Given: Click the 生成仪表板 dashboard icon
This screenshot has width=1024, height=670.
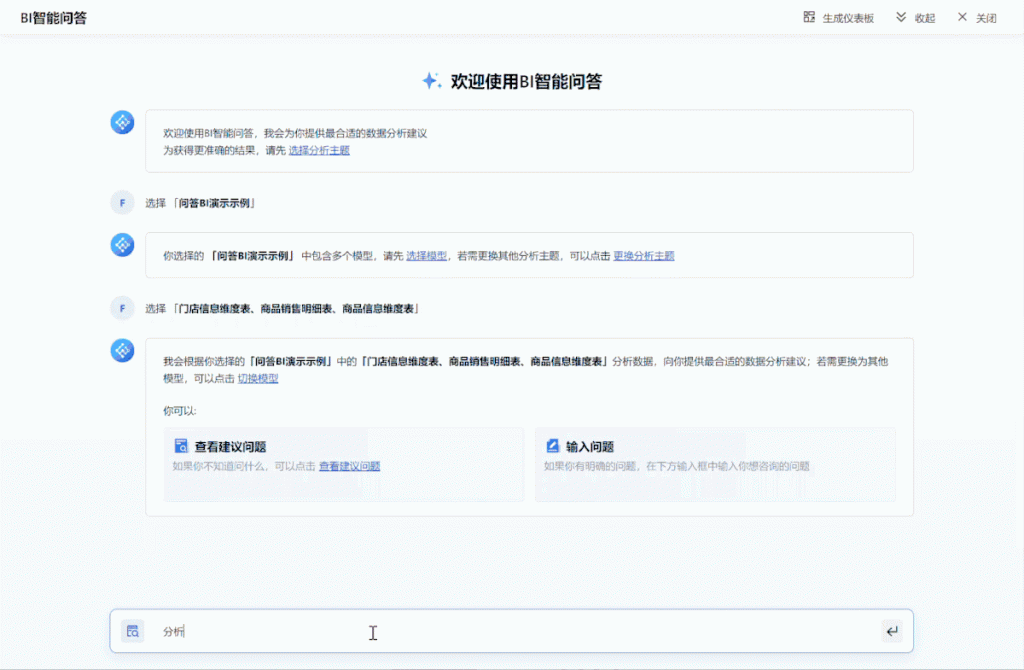Looking at the screenshot, I should click(808, 17).
